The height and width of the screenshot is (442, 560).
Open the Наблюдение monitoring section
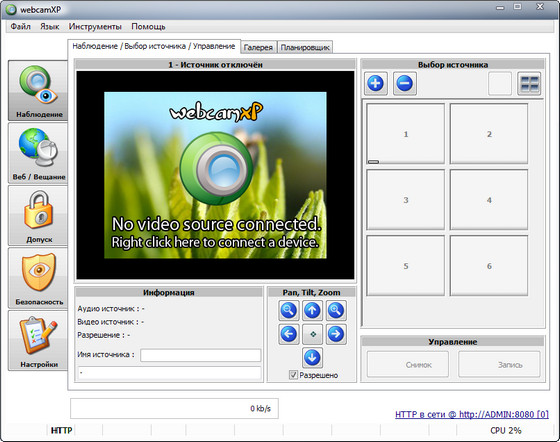click(x=38, y=91)
